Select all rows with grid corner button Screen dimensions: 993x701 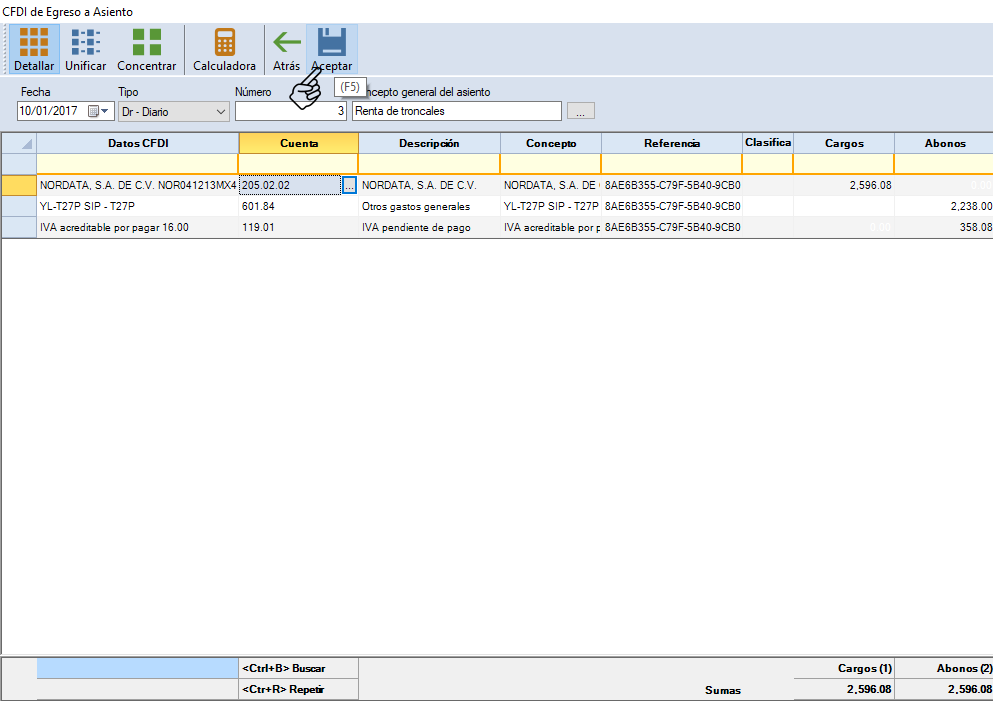(x=19, y=143)
